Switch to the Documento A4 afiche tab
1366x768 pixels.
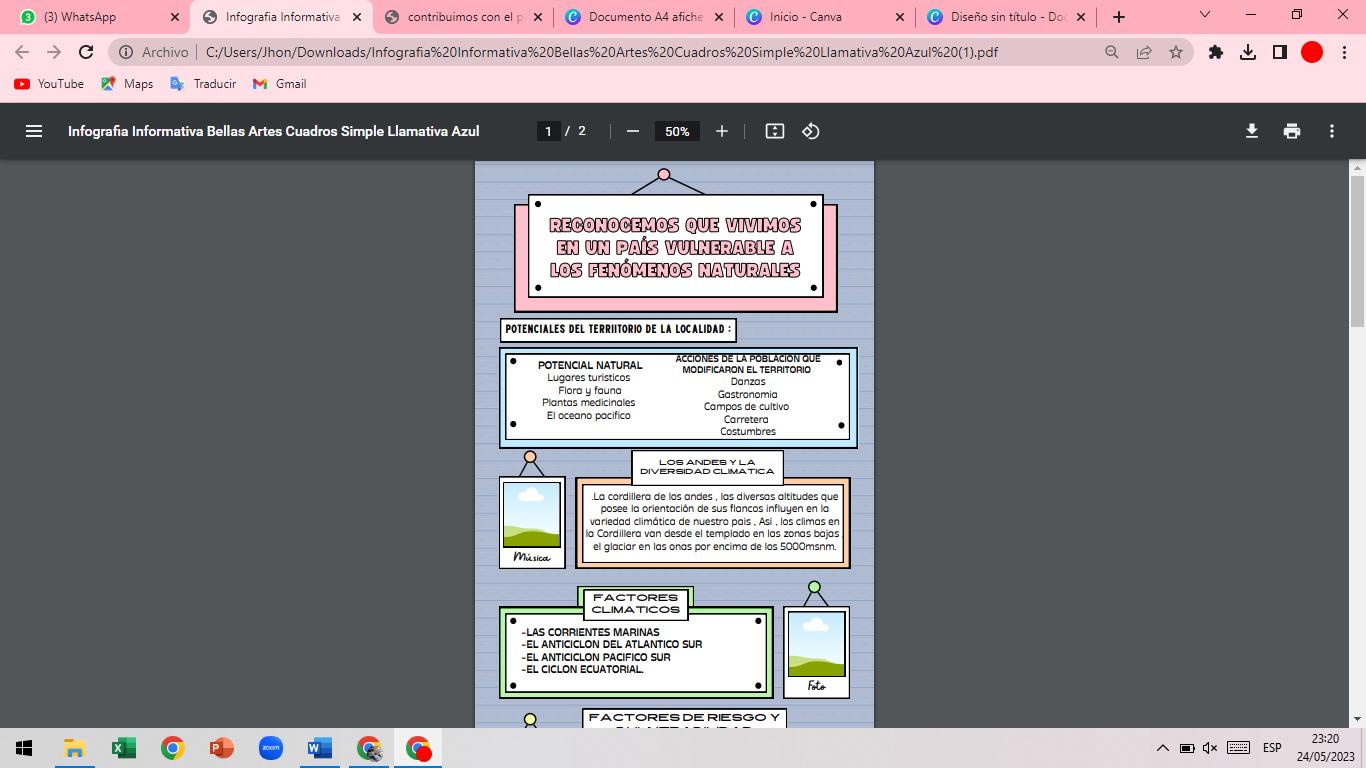click(643, 17)
